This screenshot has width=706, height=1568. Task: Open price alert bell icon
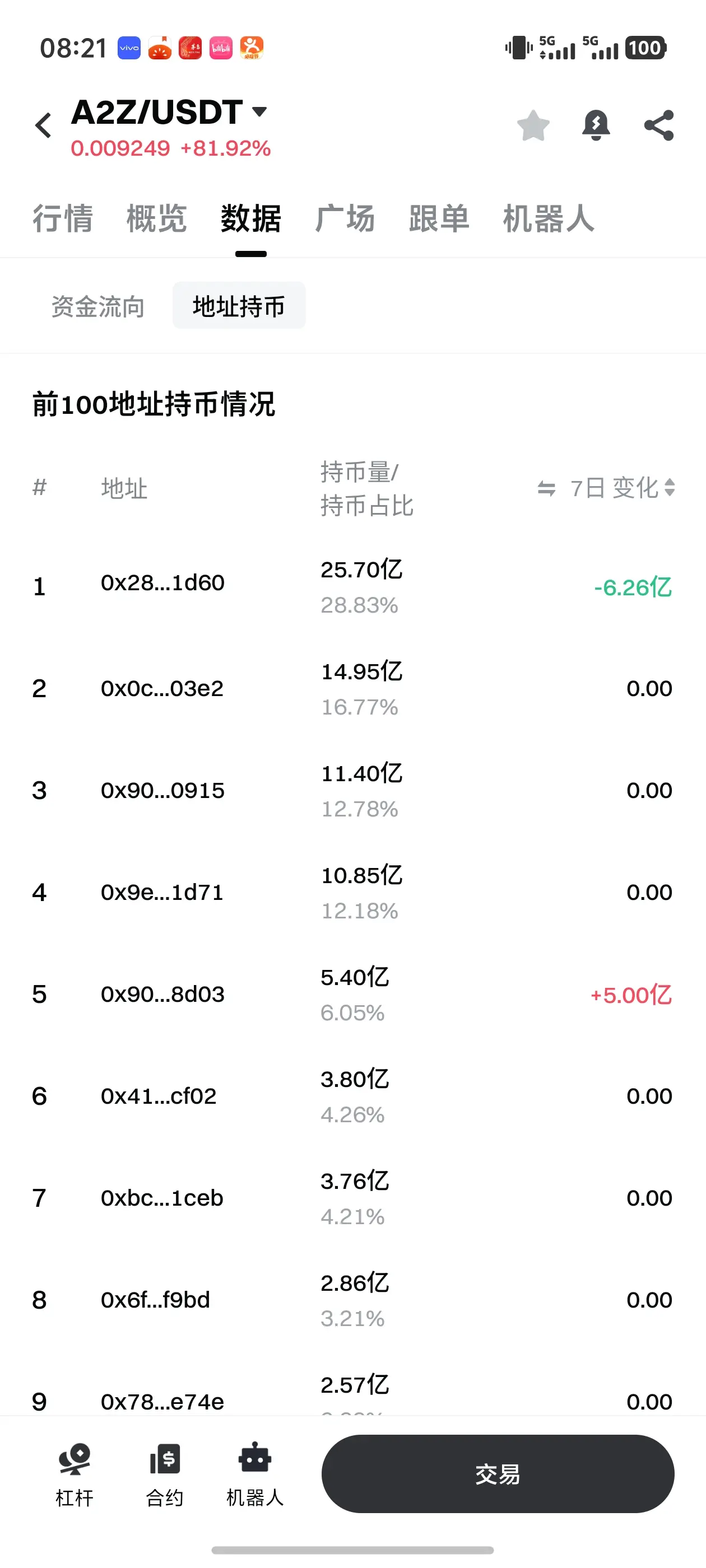pyautogui.click(x=596, y=126)
